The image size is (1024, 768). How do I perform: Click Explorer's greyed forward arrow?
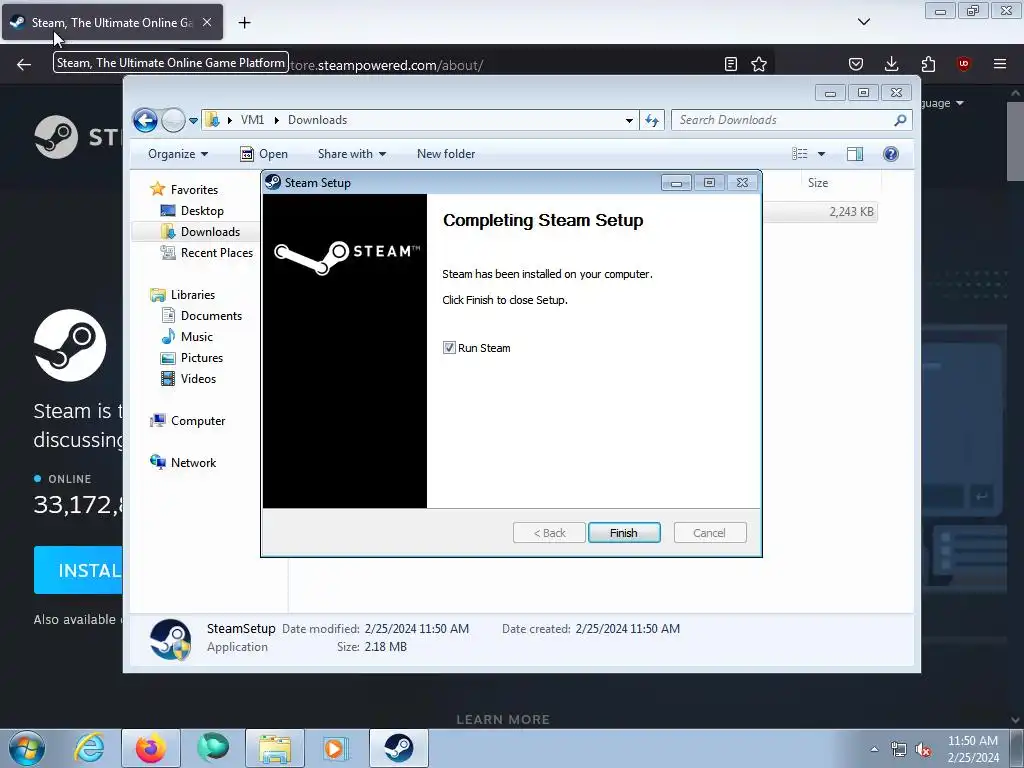point(173,120)
